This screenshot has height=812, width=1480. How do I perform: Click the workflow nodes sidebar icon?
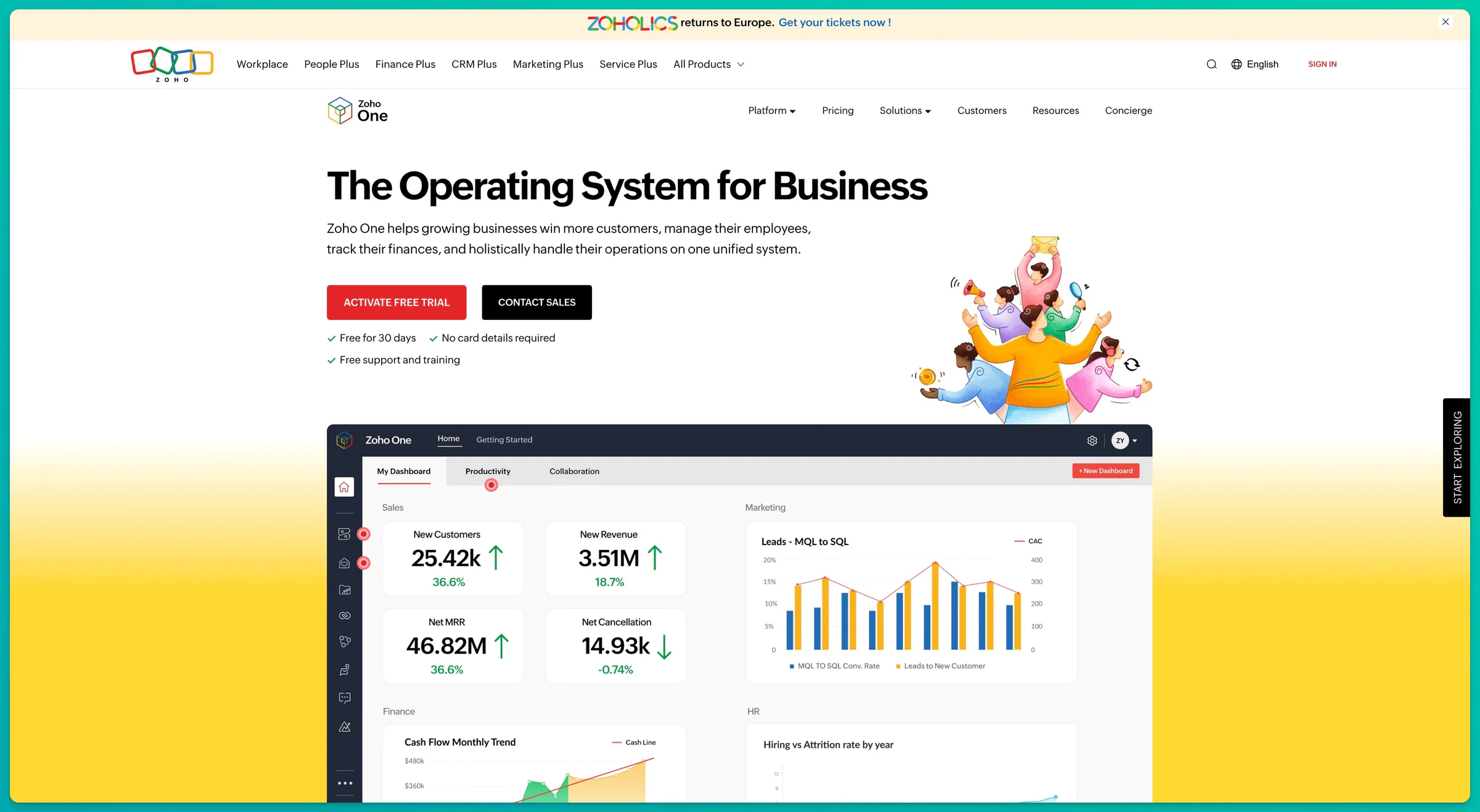point(345,642)
